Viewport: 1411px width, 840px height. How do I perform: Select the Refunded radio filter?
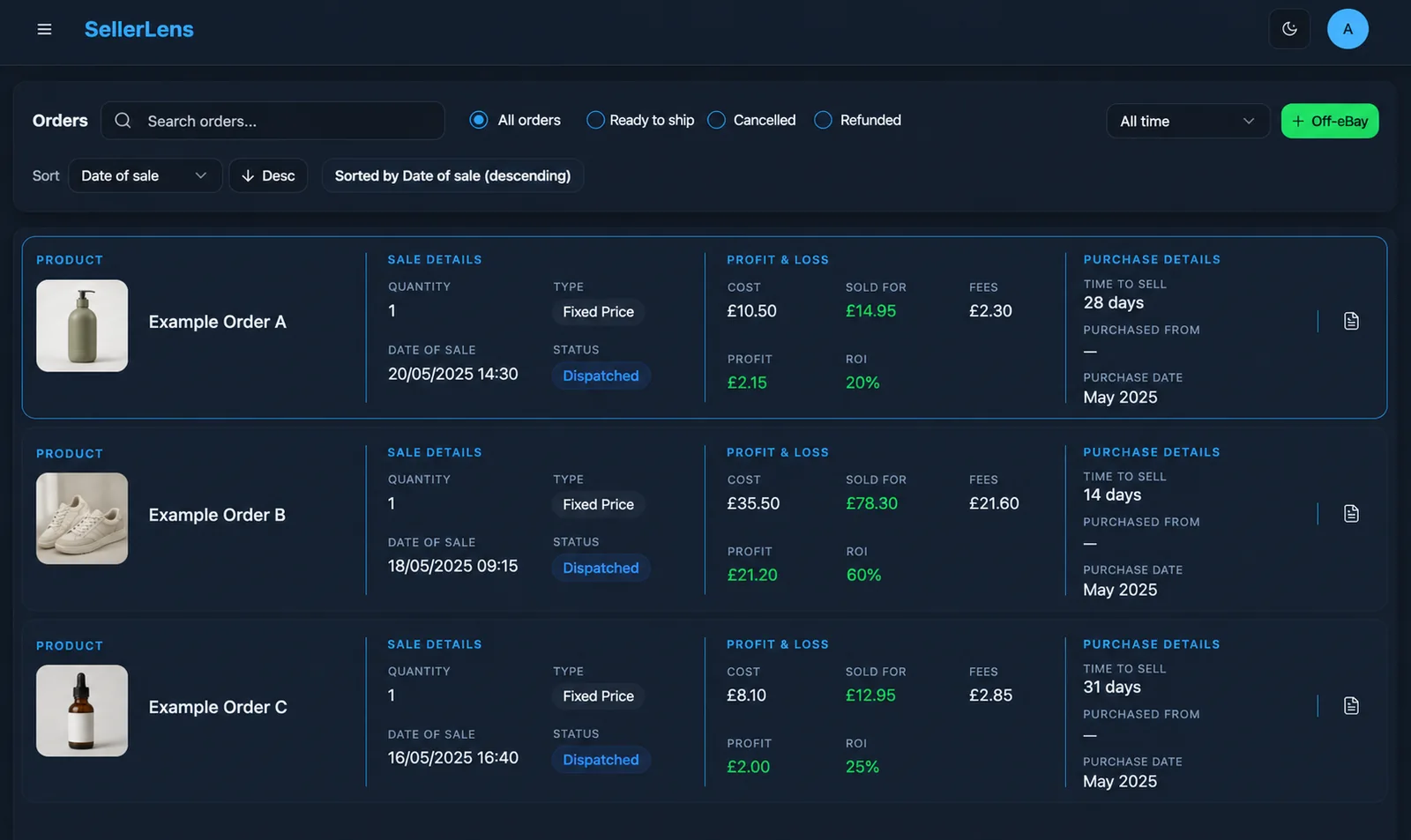pos(823,120)
